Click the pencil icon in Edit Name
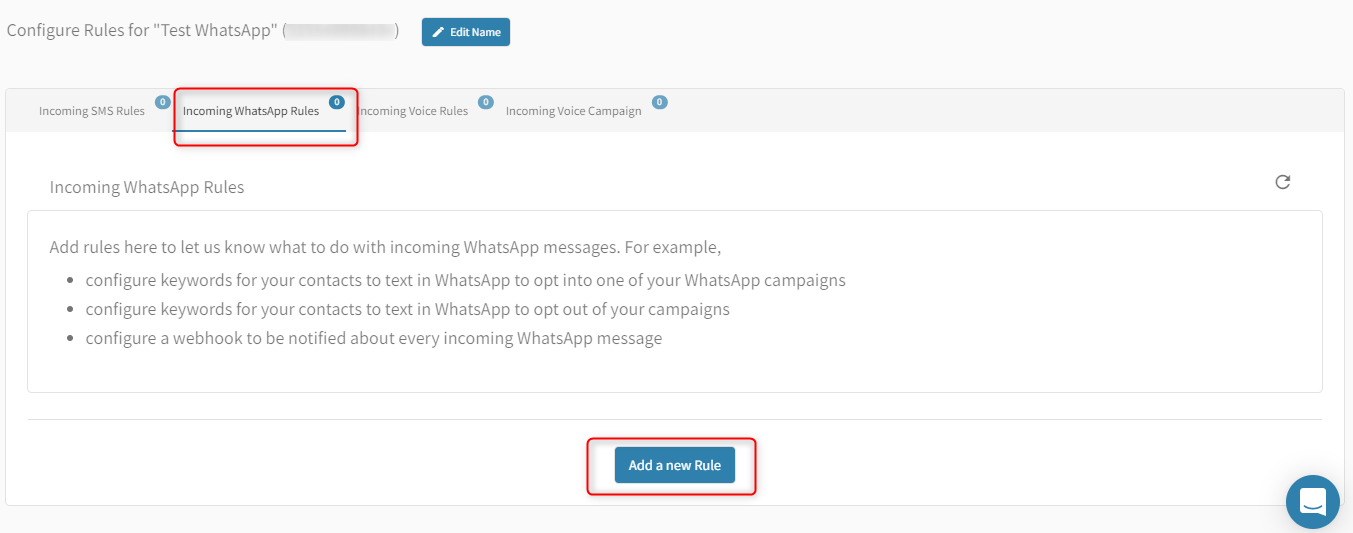This screenshot has width=1353, height=533. (438, 32)
